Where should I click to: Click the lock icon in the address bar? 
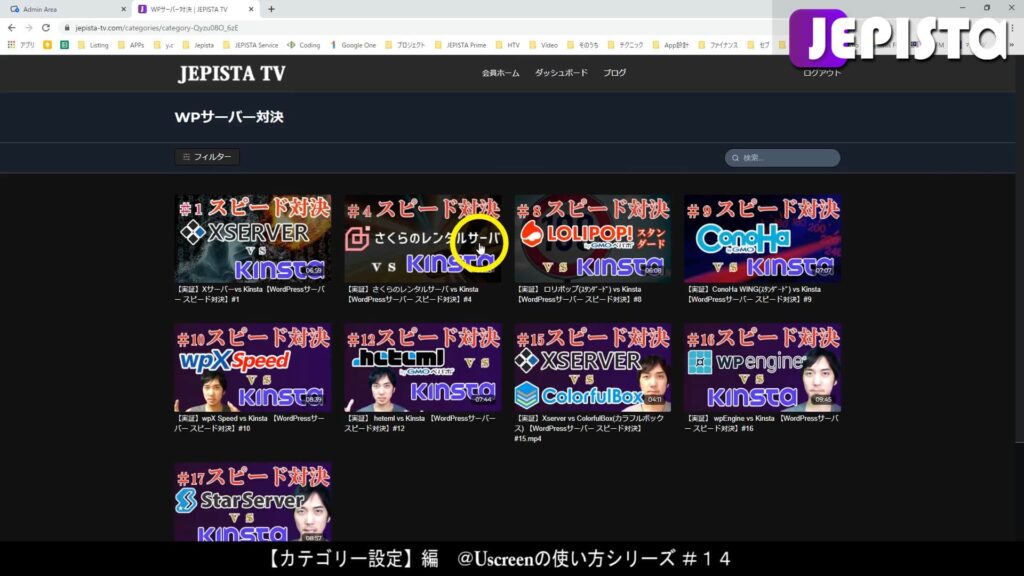(67, 28)
